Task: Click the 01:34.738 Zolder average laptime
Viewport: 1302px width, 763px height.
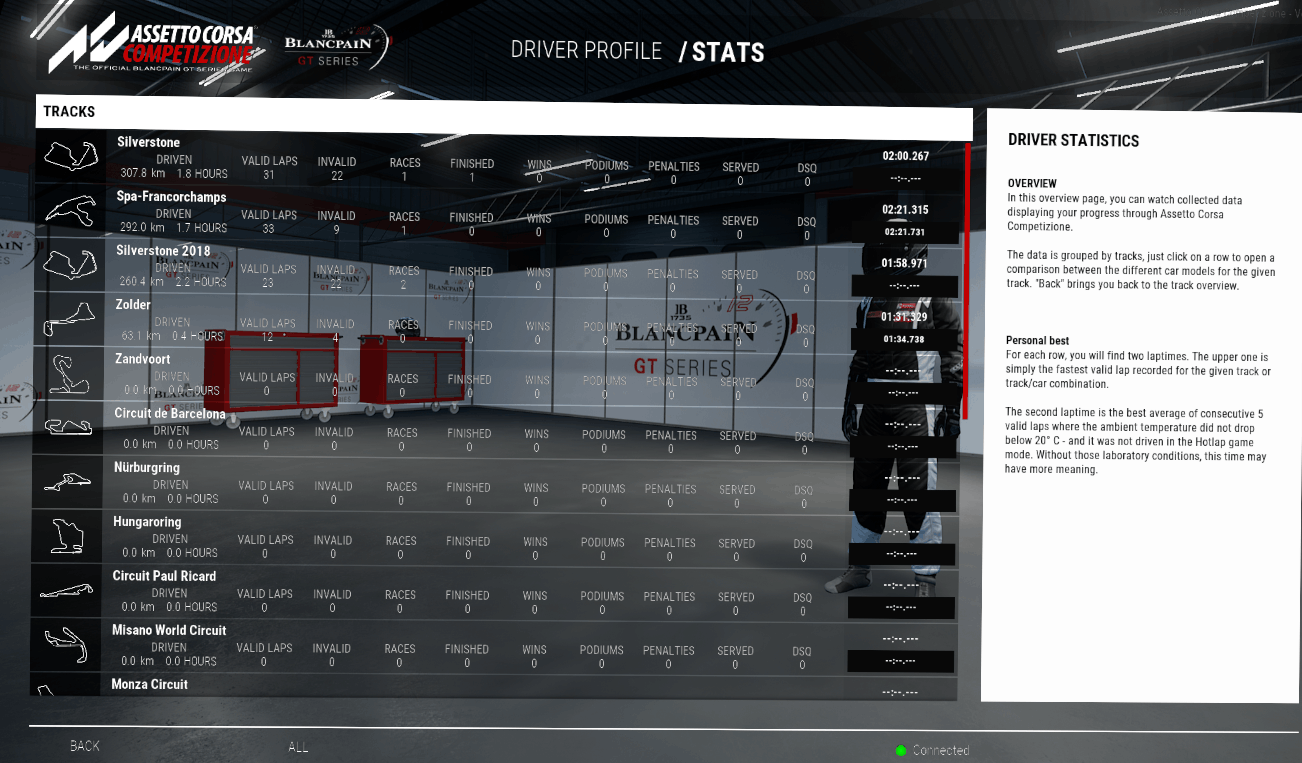Action: [903, 340]
